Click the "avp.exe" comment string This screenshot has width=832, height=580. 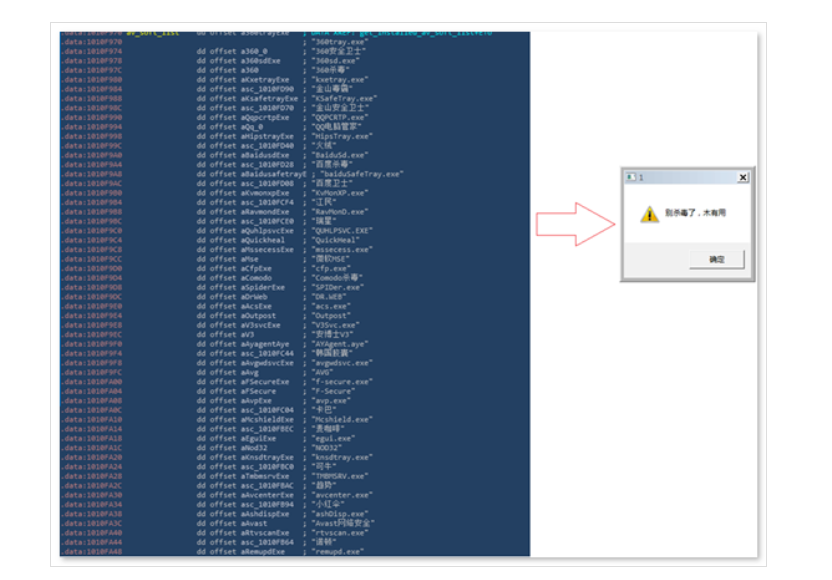[331, 401]
